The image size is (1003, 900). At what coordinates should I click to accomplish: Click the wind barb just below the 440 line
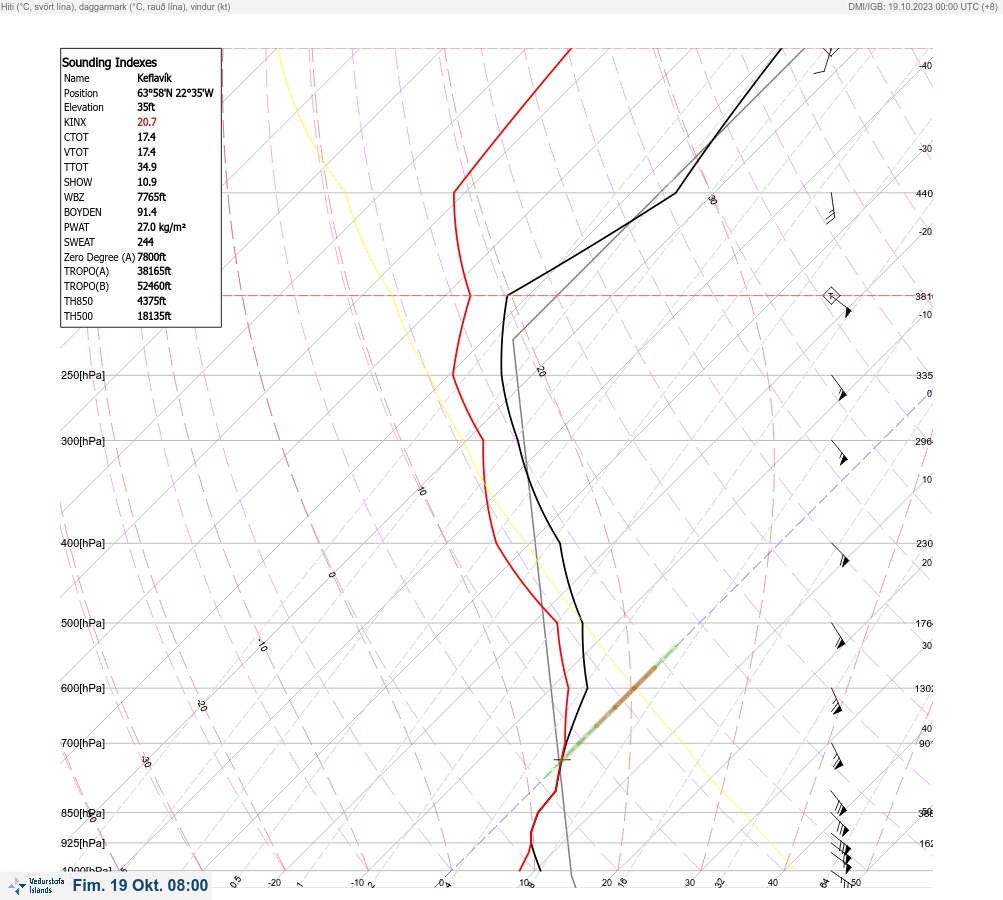[831, 208]
